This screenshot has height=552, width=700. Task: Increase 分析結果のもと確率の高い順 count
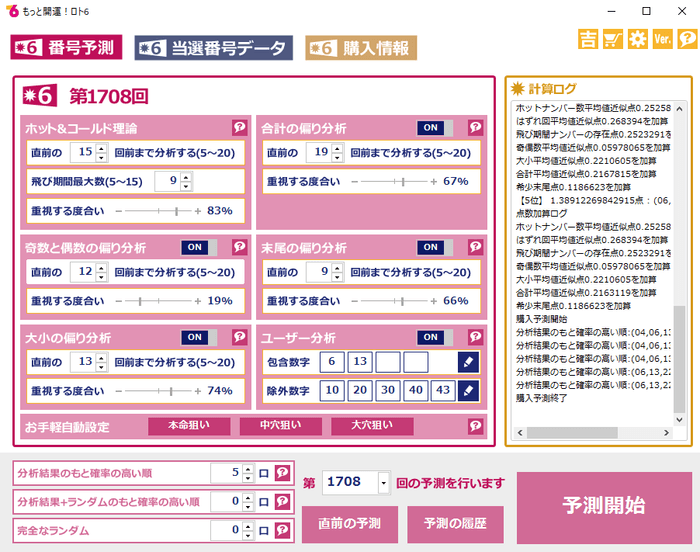click(x=248, y=468)
